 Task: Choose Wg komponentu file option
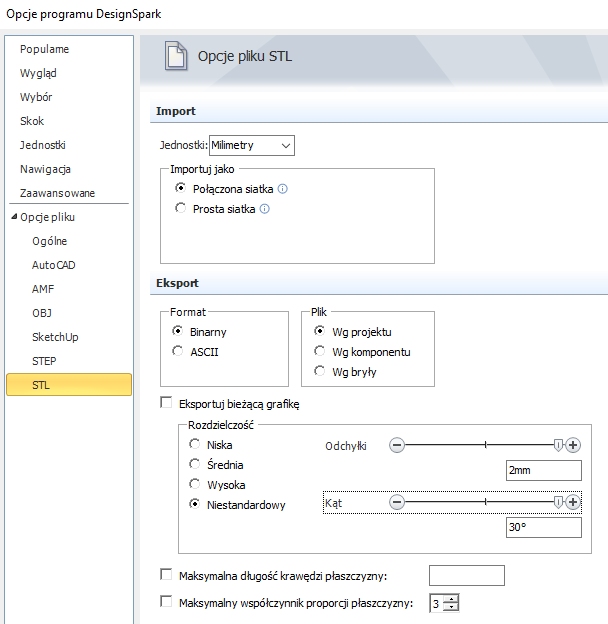point(320,351)
